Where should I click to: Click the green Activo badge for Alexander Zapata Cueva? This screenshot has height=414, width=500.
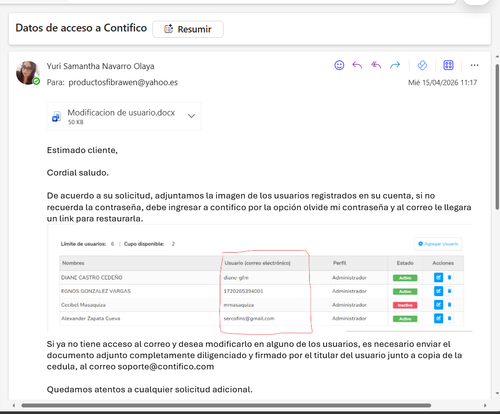pyautogui.click(x=405, y=319)
